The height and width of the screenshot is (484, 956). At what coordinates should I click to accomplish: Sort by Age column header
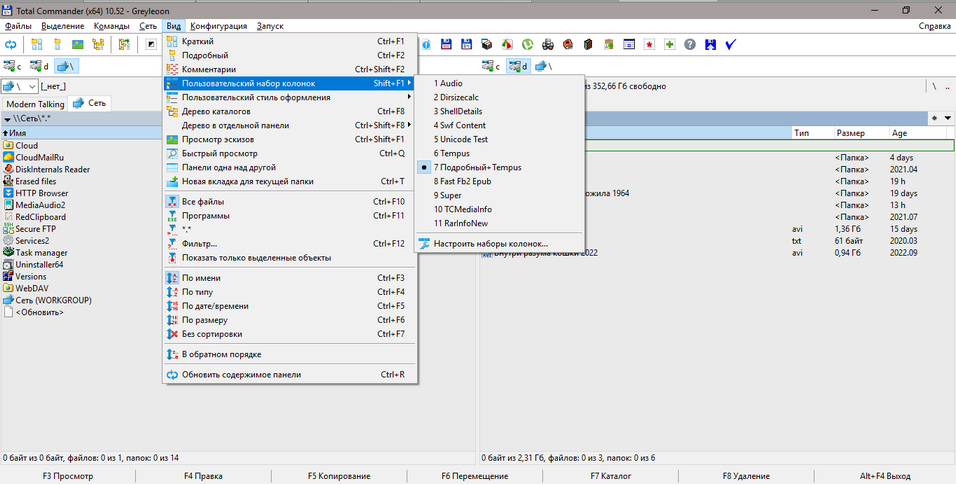pyautogui.click(x=918, y=132)
